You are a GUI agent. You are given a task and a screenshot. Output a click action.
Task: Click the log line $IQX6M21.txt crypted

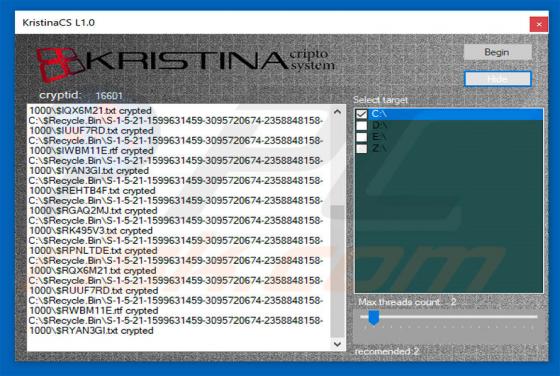90,111
